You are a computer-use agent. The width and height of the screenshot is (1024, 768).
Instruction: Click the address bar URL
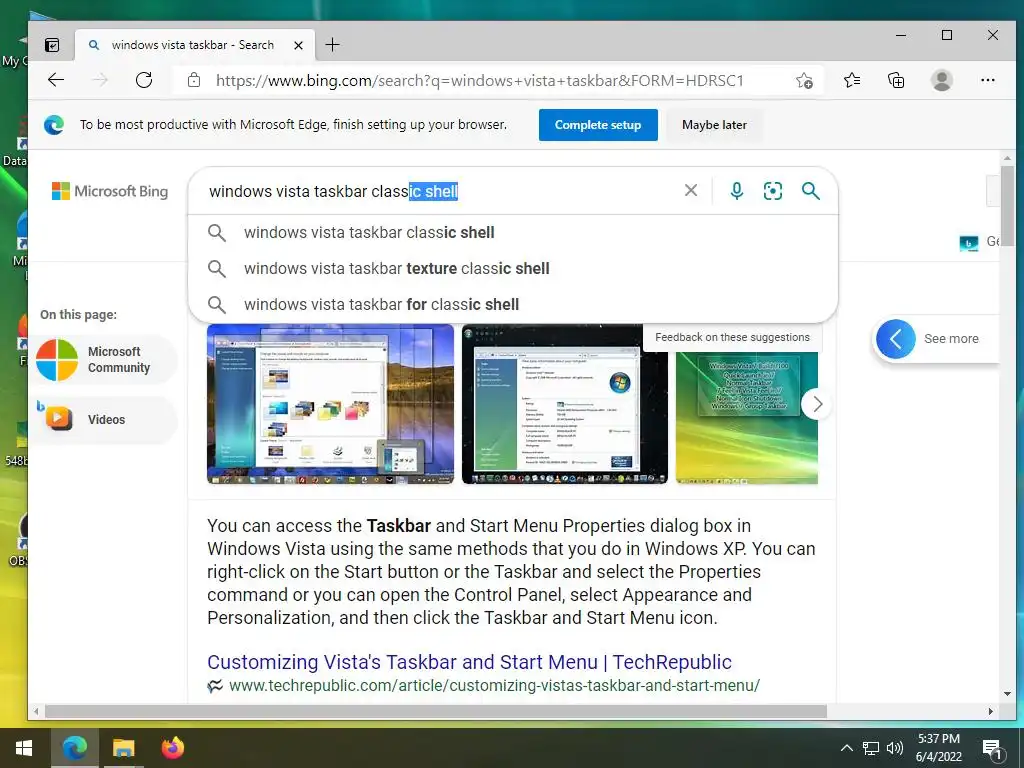click(479, 80)
